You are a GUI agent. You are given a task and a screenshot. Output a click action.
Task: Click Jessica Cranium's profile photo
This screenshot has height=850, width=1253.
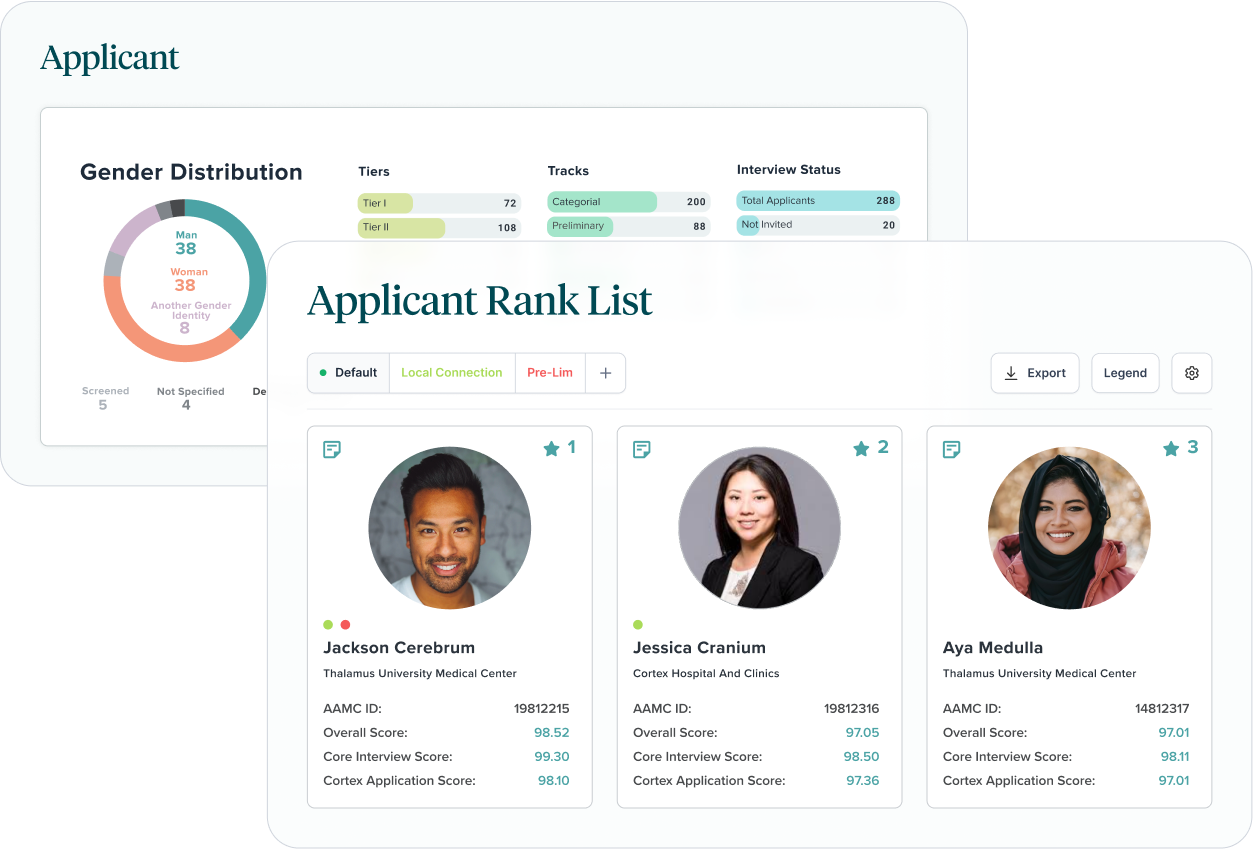pyautogui.click(x=759, y=527)
